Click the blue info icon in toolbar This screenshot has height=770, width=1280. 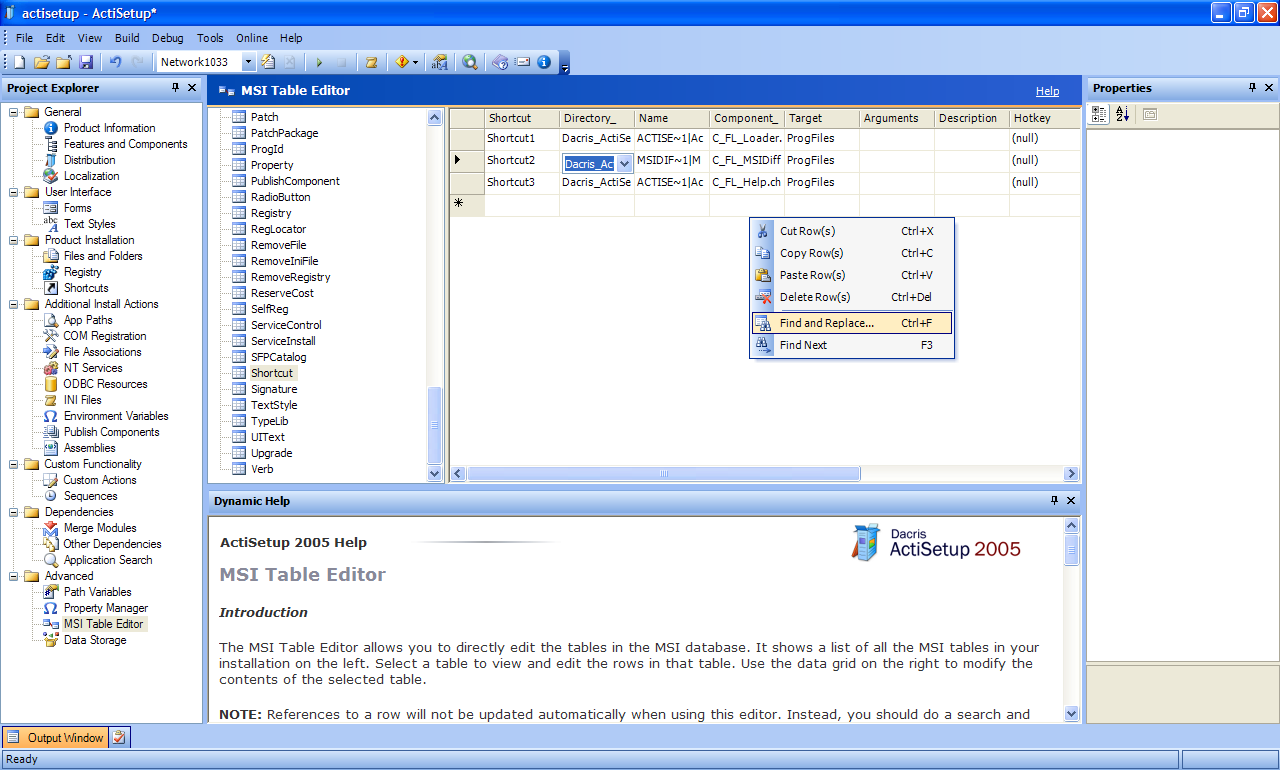point(544,62)
